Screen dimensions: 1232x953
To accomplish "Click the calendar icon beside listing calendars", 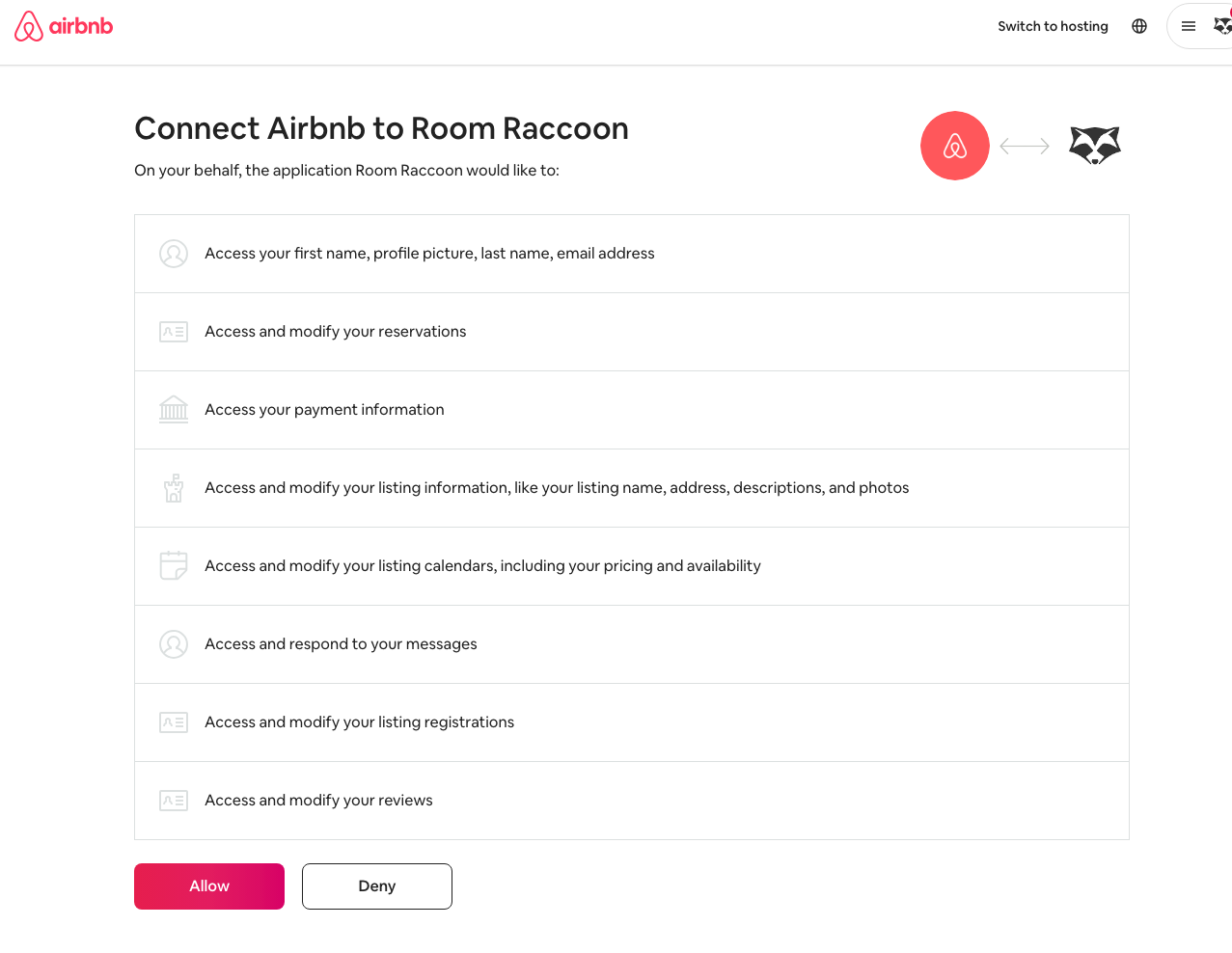I will coord(174,566).
